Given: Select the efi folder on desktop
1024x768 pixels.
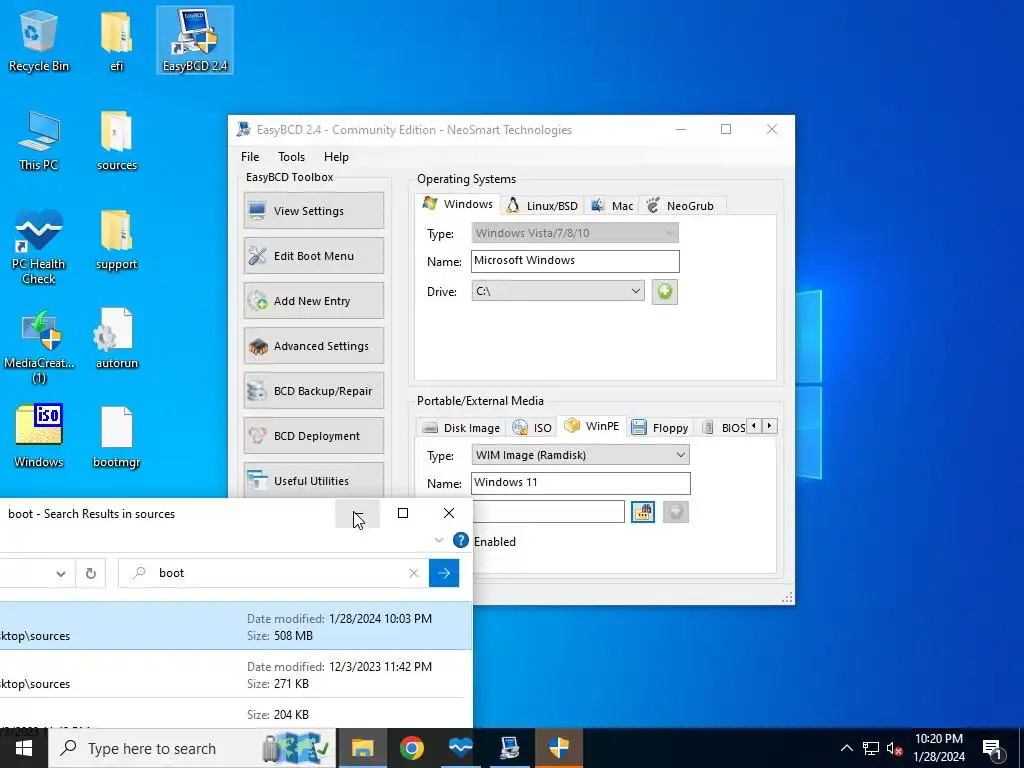Looking at the screenshot, I should click(116, 40).
